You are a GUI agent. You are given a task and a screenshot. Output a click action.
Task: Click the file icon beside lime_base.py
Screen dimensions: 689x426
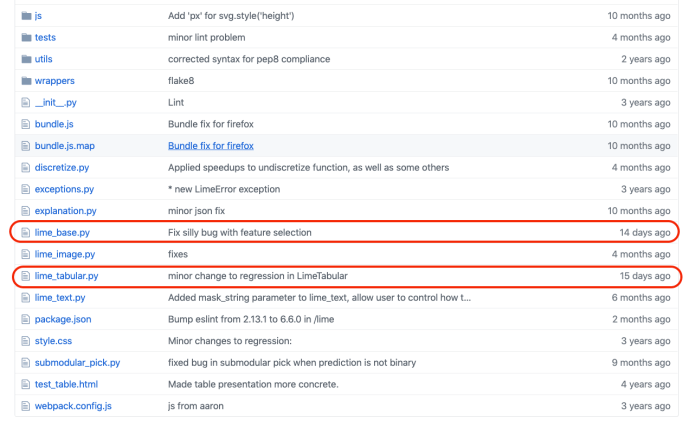coord(26,233)
